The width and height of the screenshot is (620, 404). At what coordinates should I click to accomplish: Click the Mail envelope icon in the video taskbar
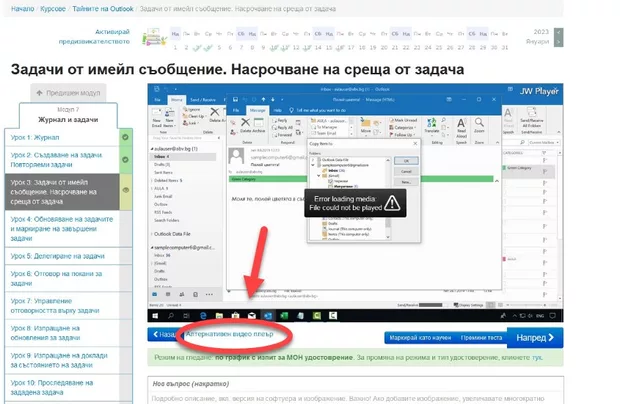pos(252,315)
